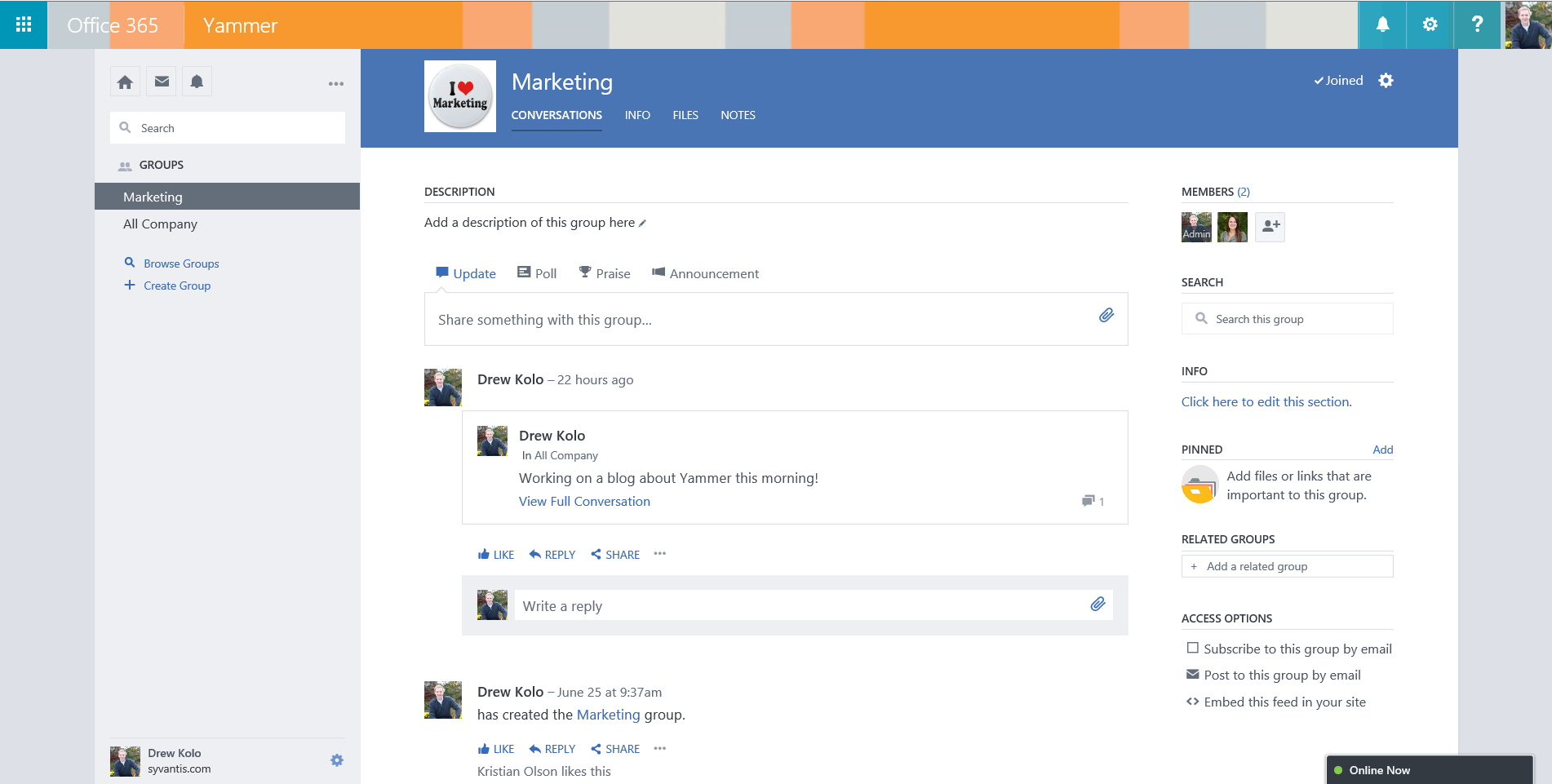Select the Praise post type
1552x784 pixels.
point(605,273)
